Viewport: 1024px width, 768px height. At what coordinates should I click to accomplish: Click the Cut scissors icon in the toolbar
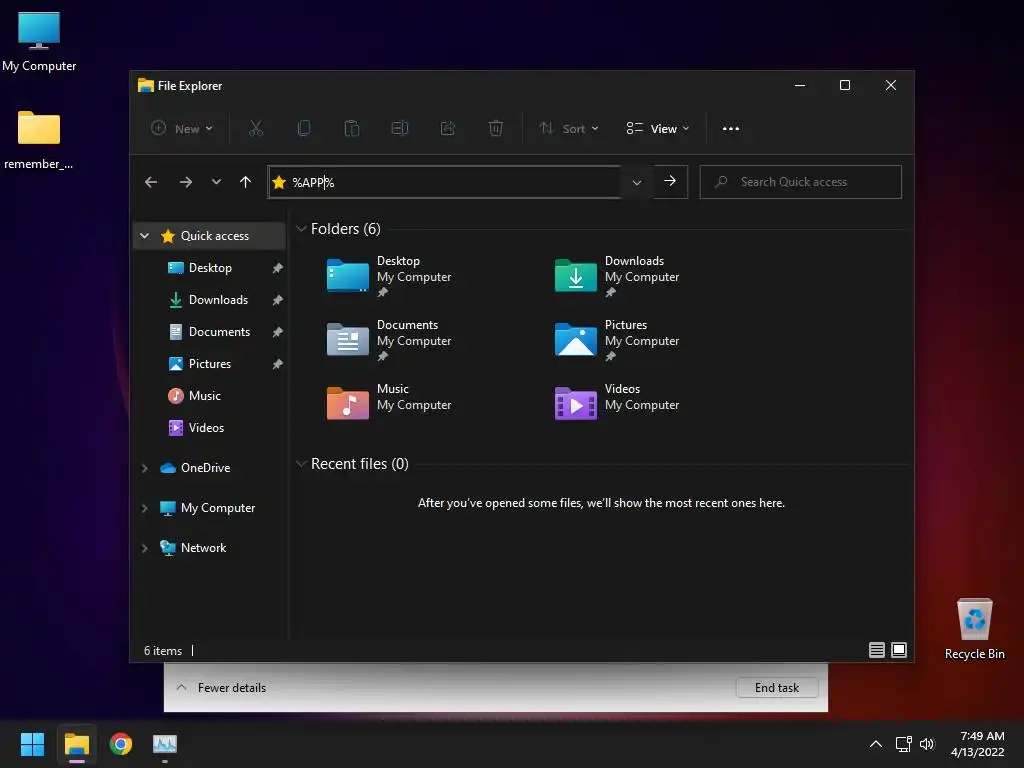tap(255, 129)
